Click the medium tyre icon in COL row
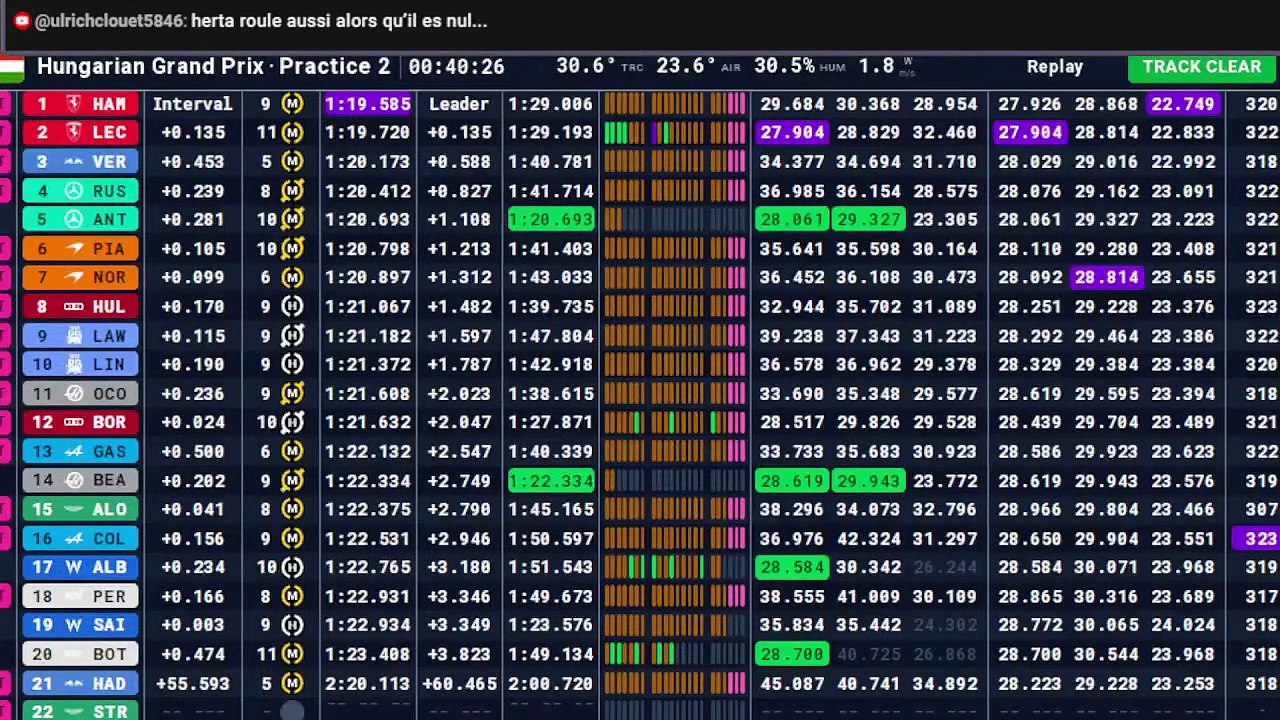1280x720 pixels. point(292,538)
